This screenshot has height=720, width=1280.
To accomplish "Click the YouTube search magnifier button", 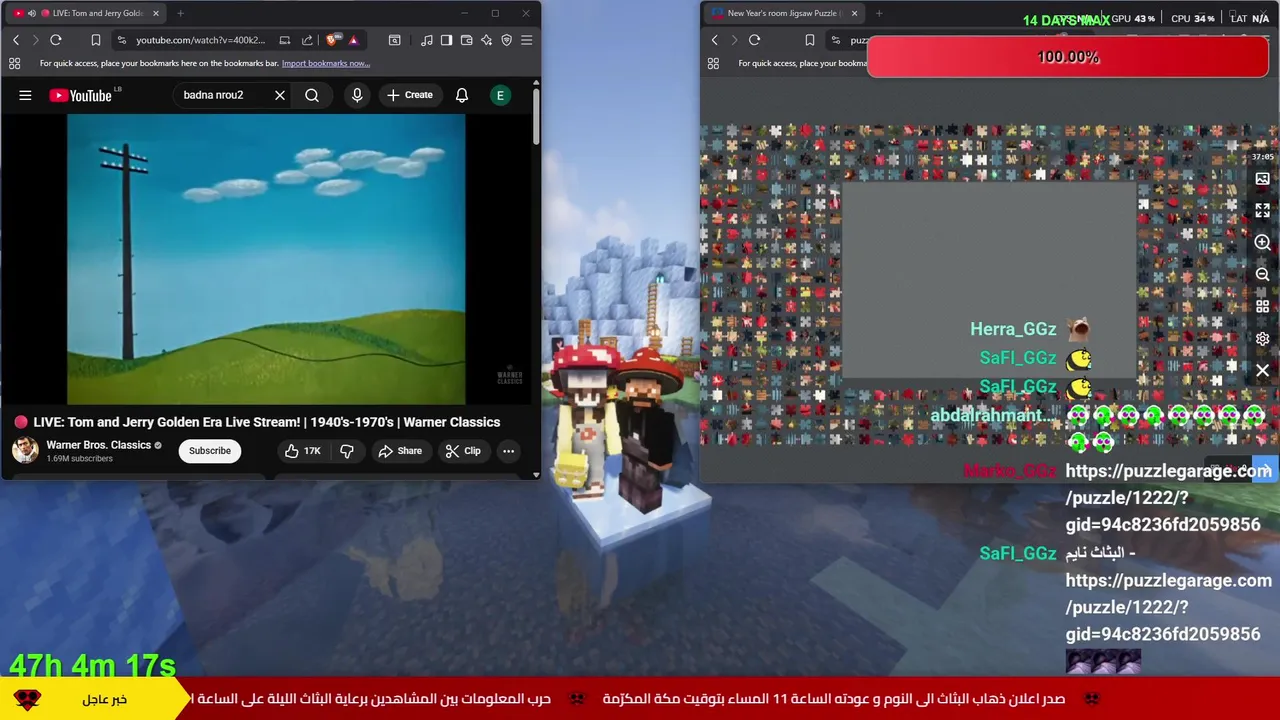I will (x=312, y=95).
